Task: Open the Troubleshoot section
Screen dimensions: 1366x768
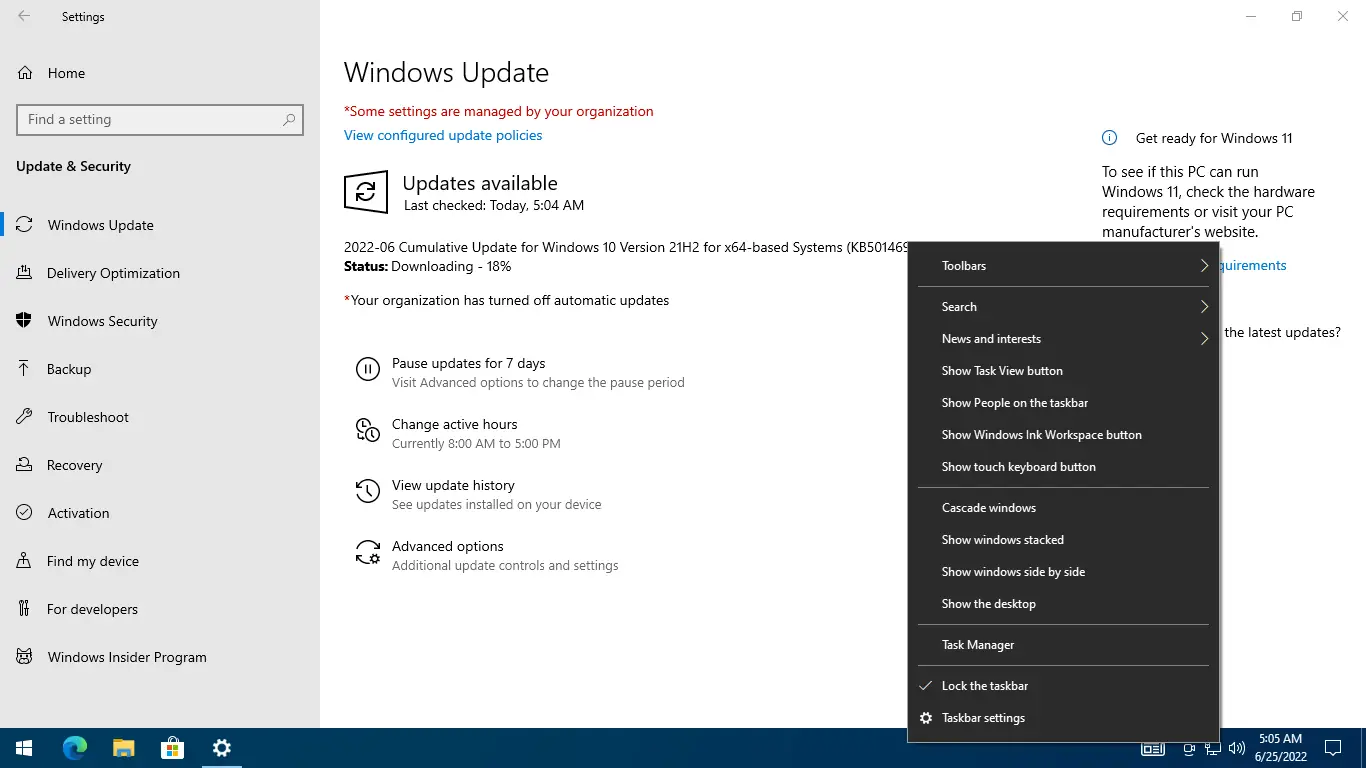Action: (160, 417)
